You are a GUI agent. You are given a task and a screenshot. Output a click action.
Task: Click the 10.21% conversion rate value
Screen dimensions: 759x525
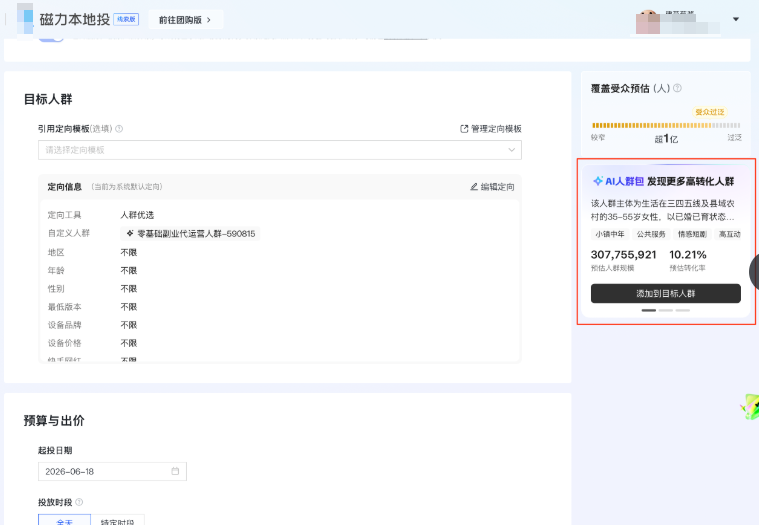(688, 255)
